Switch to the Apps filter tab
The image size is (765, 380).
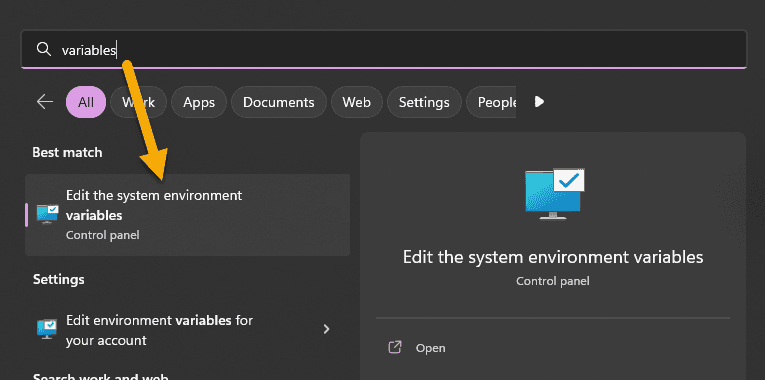coord(199,102)
